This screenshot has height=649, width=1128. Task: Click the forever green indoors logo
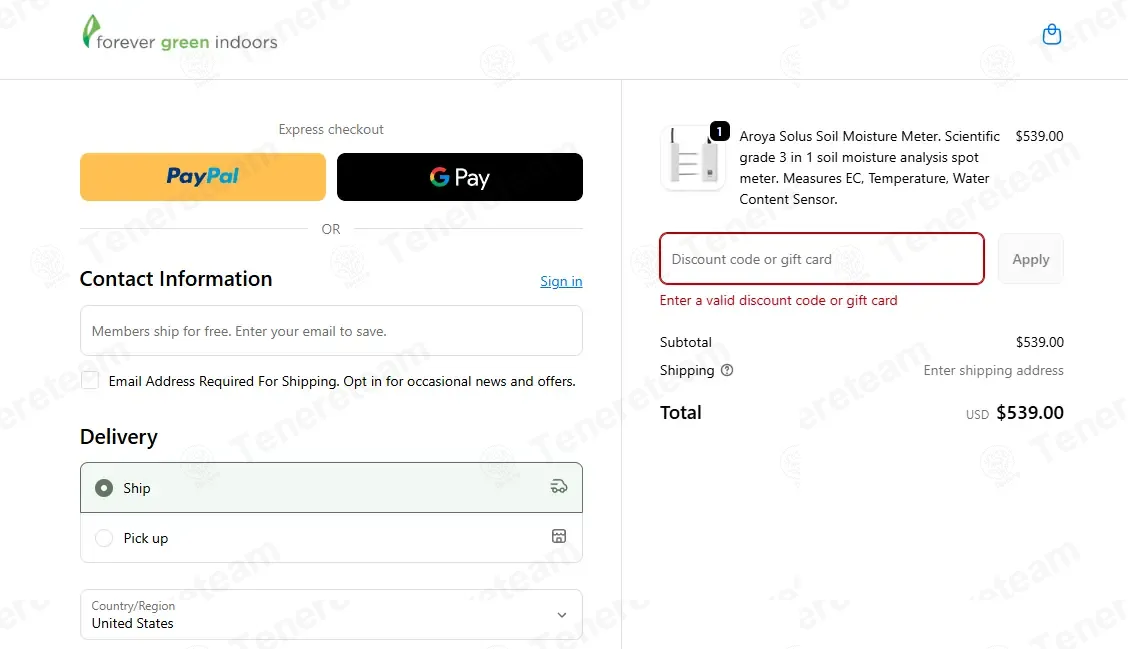pyautogui.click(x=180, y=34)
